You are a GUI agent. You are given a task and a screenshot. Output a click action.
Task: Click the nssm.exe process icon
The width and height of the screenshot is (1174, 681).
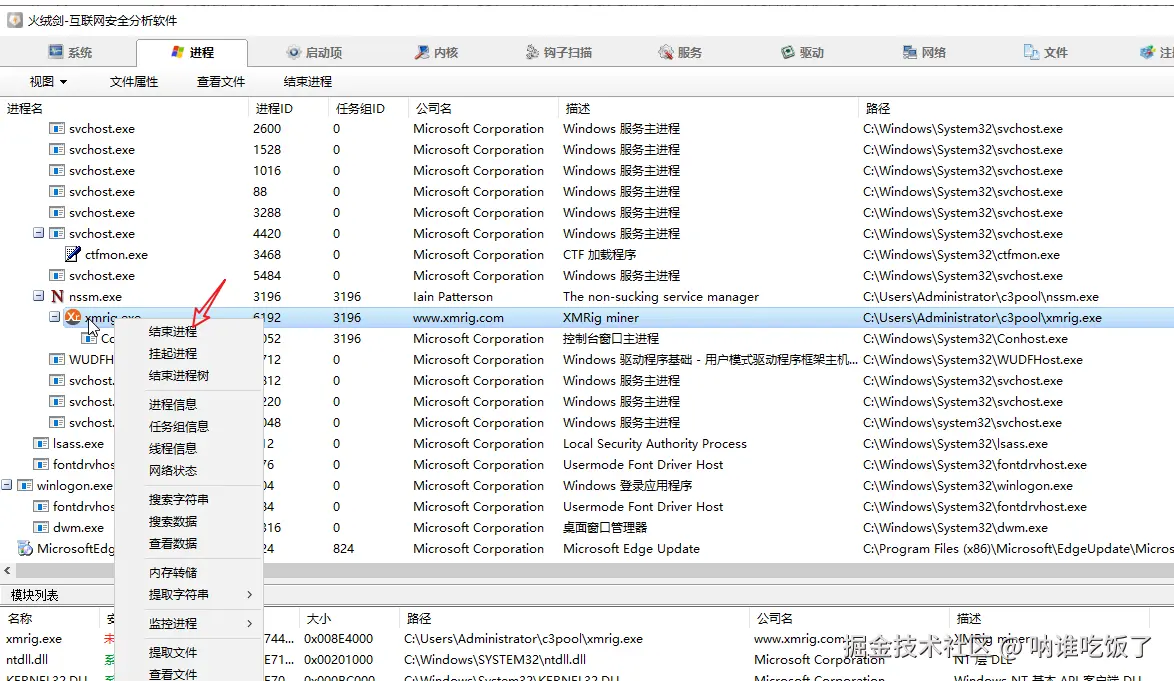click(x=57, y=296)
